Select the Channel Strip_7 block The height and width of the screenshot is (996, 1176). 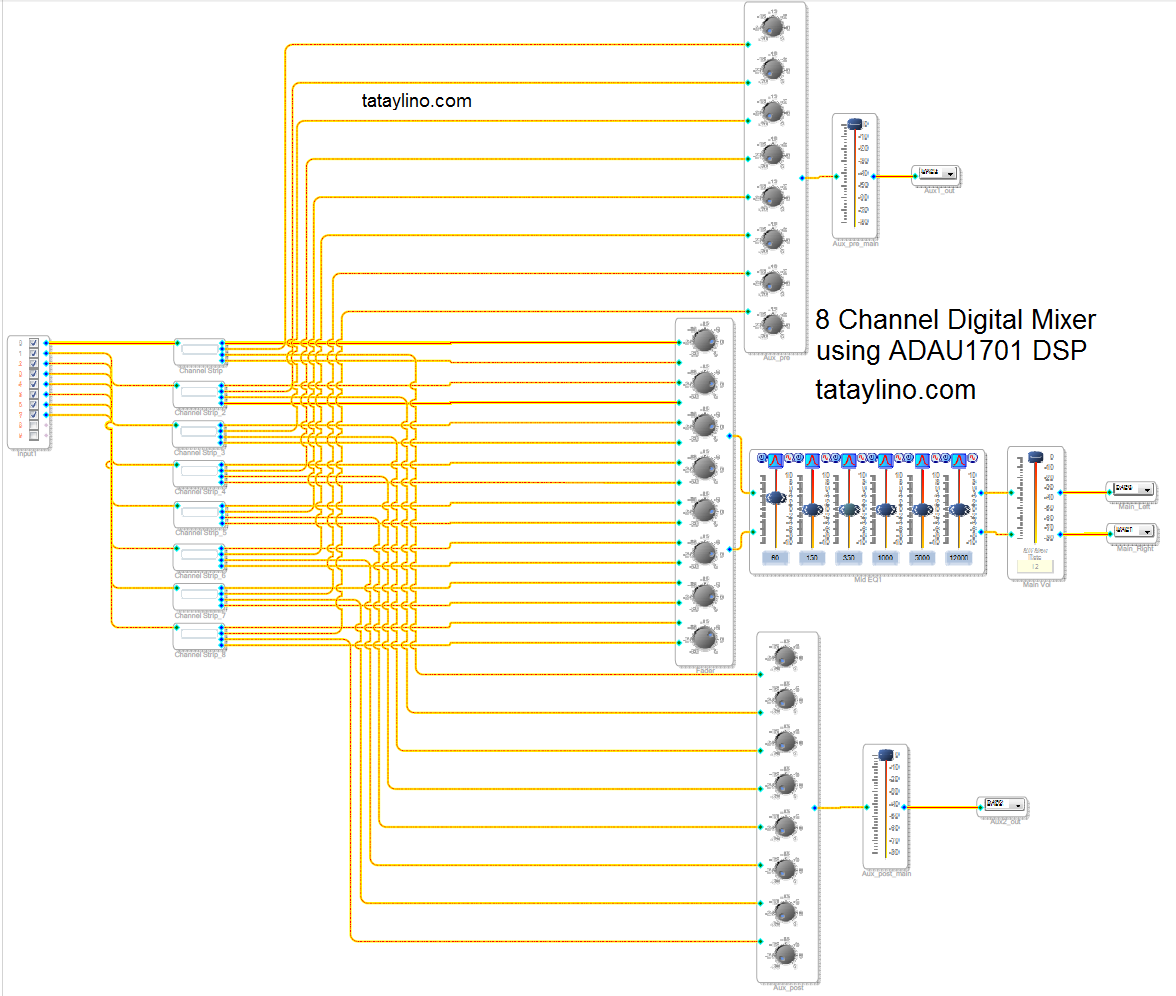coord(200,596)
